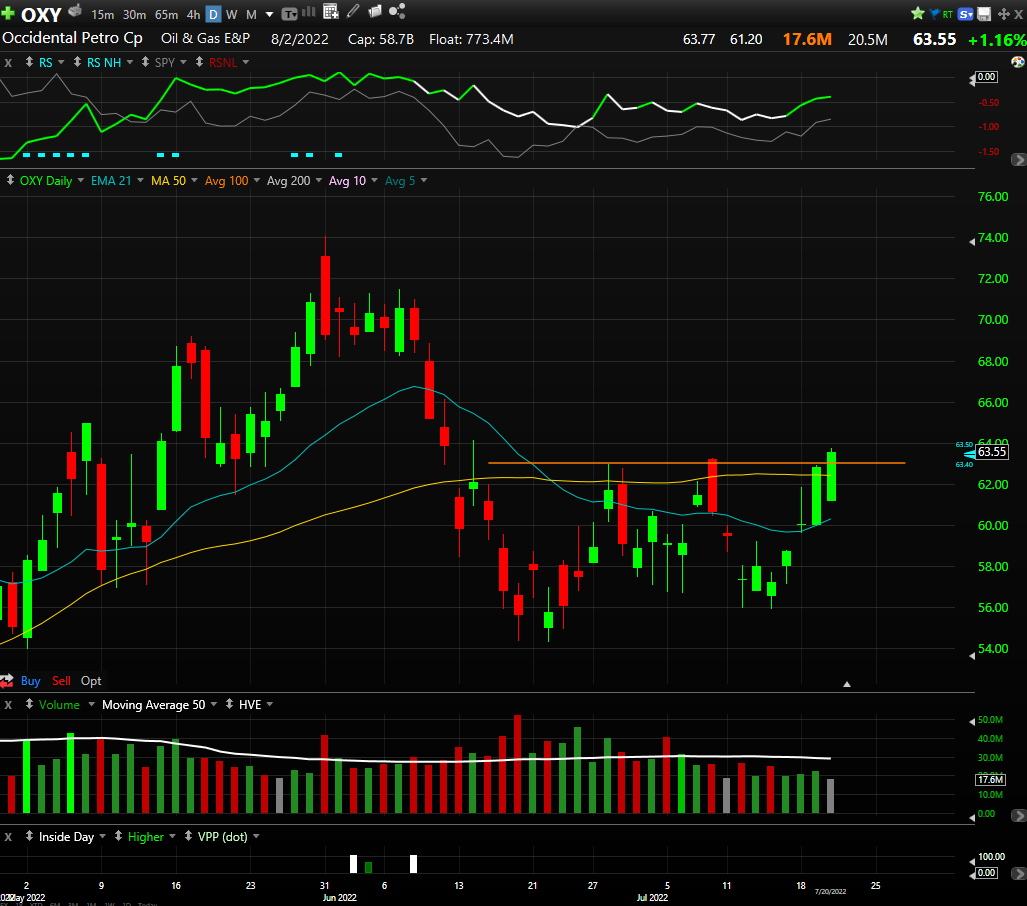Select the pencil drawing tool
1027x906 pixels.
[353, 11]
